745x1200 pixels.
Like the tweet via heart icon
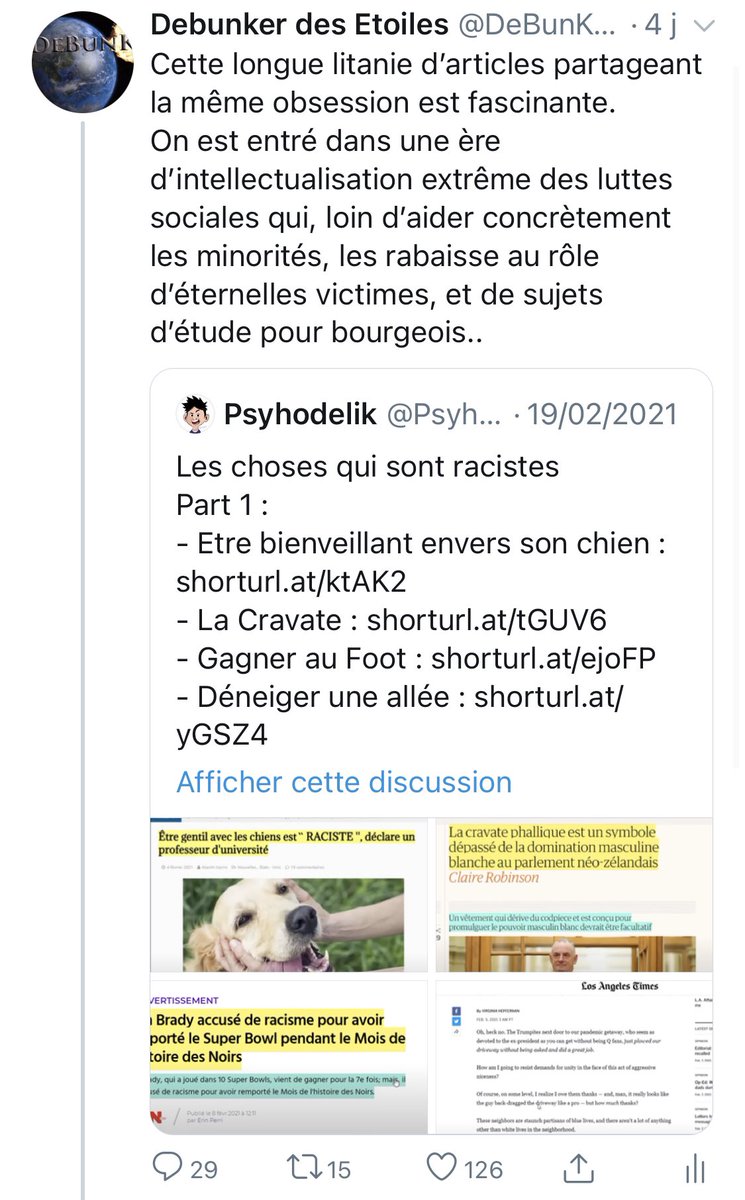440,1165
